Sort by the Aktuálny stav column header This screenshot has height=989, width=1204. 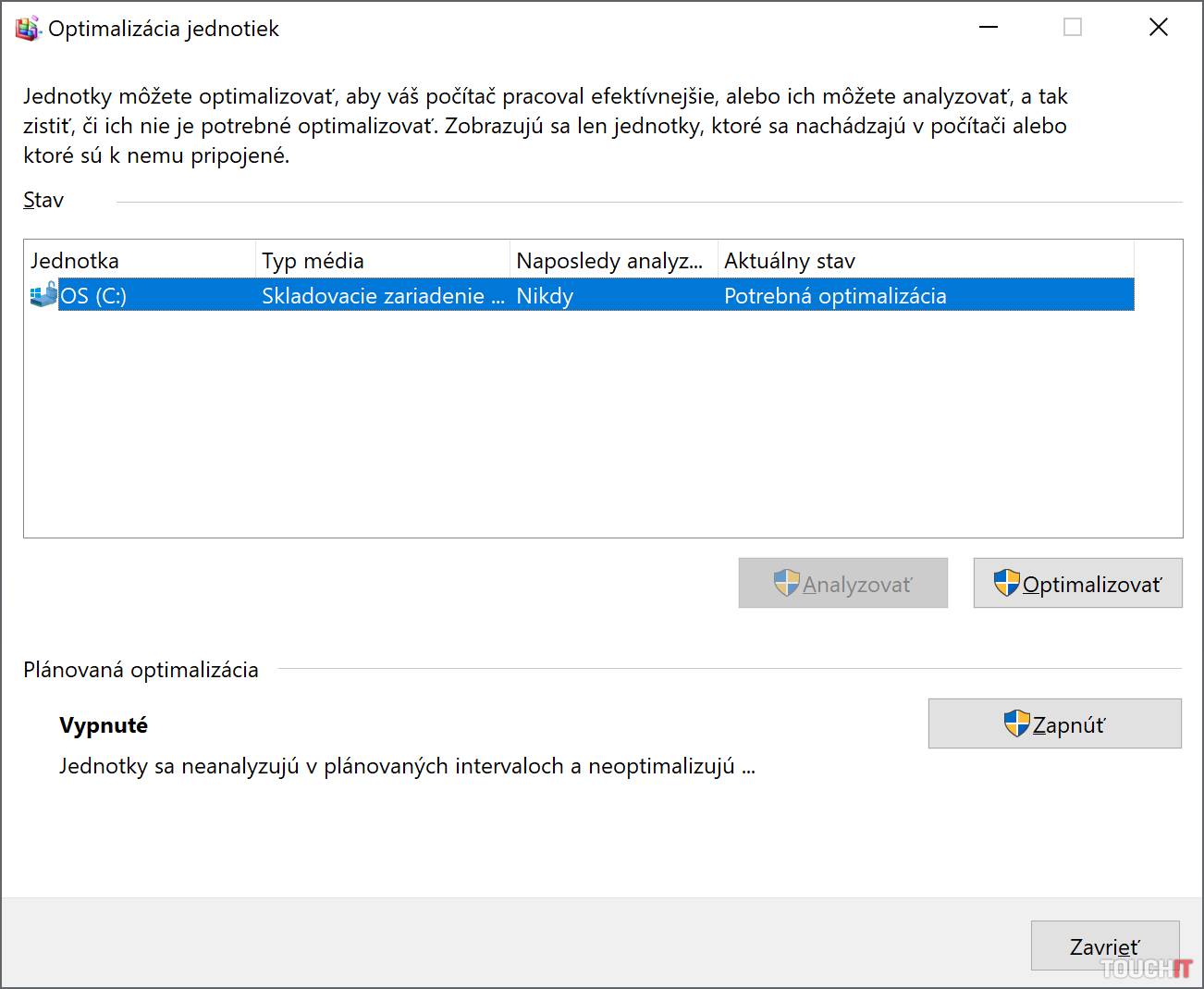pyautogui.click(x=926, y=260)
